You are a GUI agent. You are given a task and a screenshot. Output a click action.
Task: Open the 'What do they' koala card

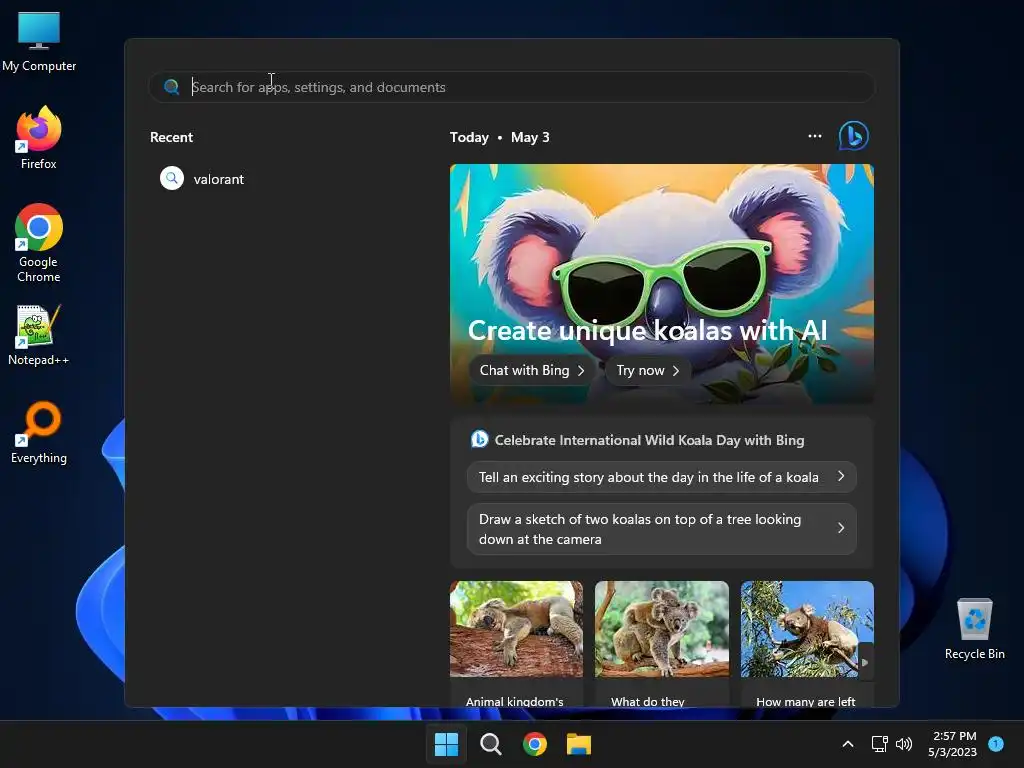(662, 644)
